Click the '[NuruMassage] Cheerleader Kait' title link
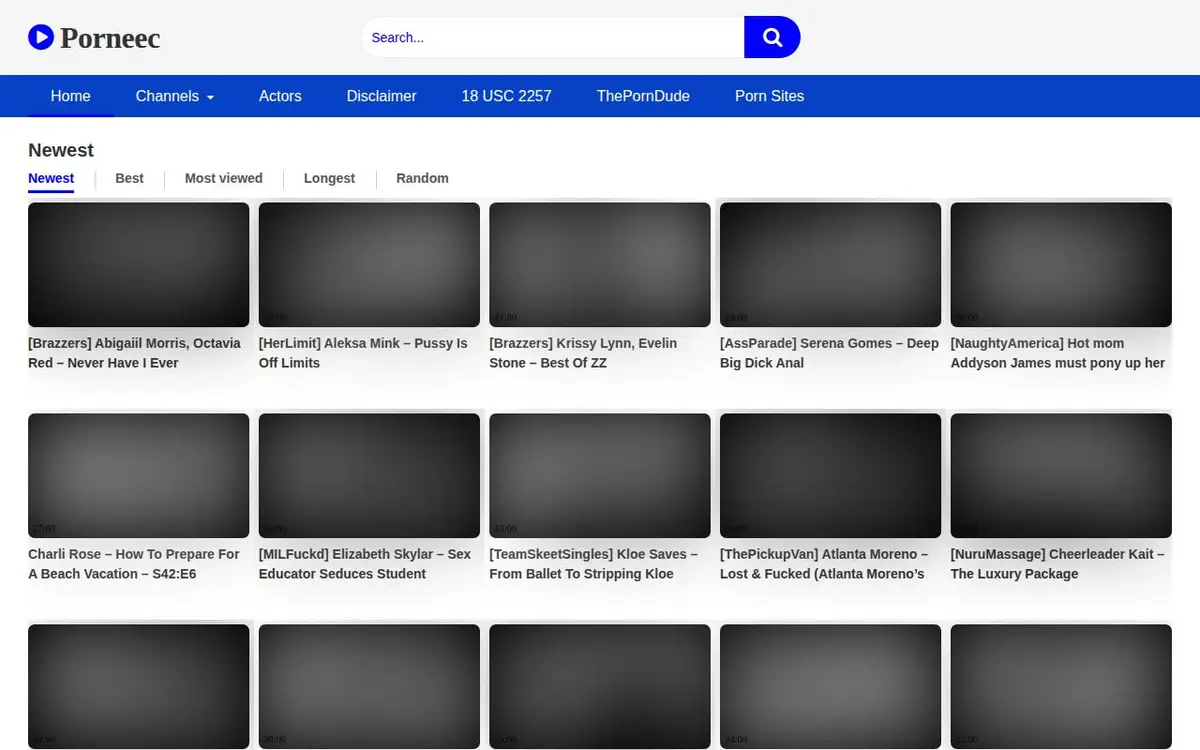1200x750 pixels. tap(1058, 564)
